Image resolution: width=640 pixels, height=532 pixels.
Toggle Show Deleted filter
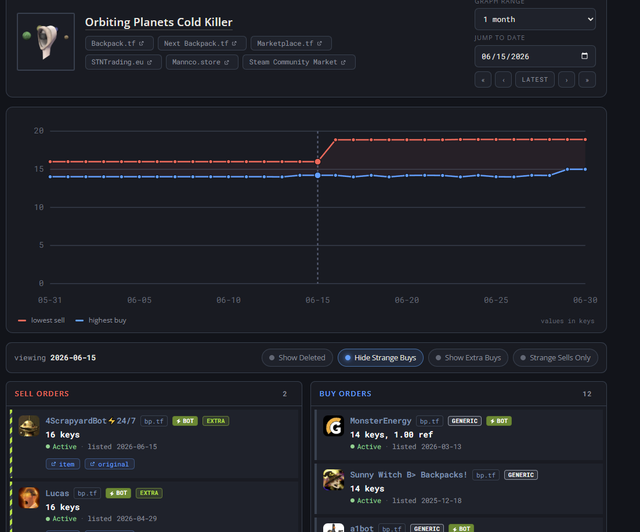coord(297,358)
